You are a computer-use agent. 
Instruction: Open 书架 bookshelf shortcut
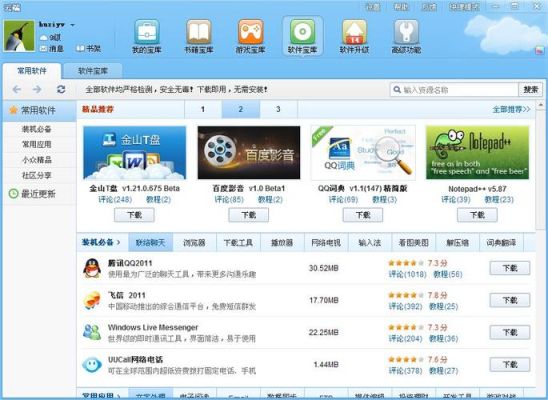pyautogui.click(x=88, y=49)
